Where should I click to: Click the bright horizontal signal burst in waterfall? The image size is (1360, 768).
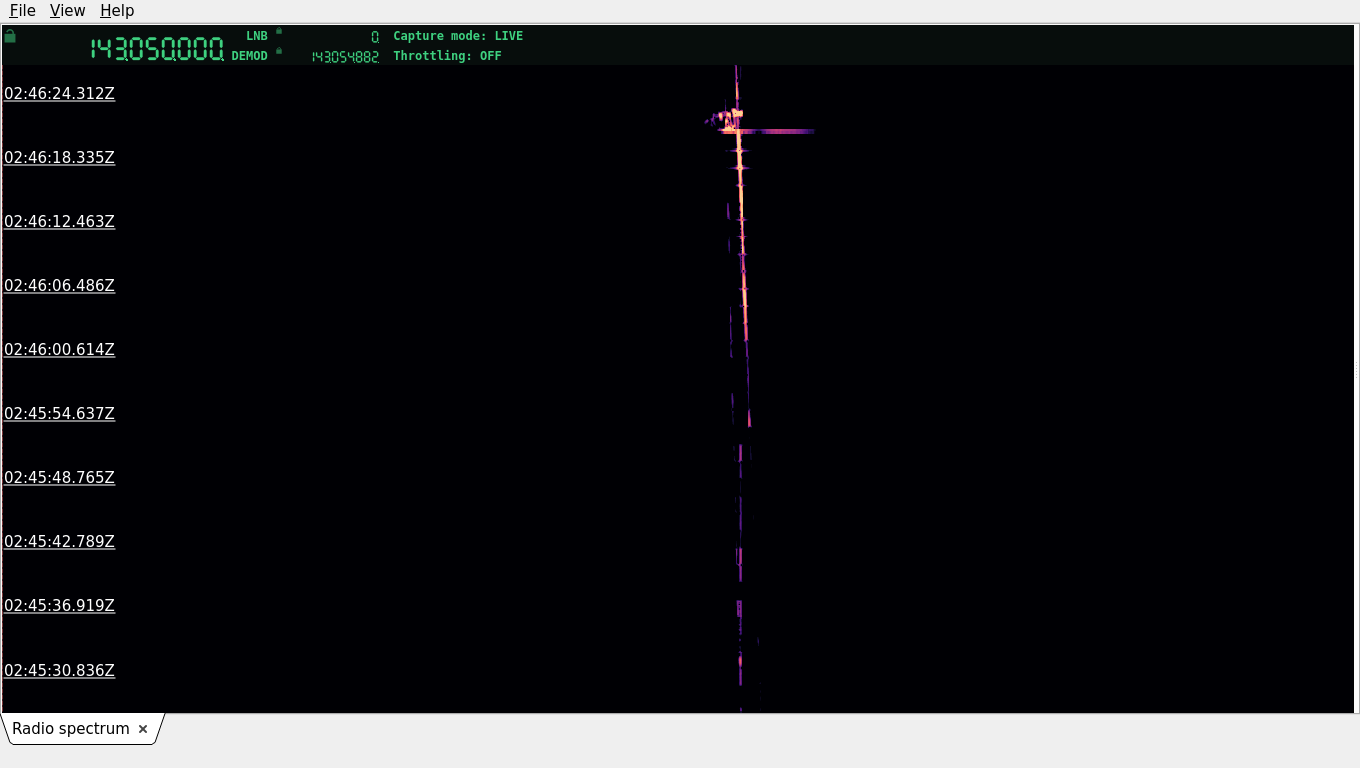click(x=768, y=131)
